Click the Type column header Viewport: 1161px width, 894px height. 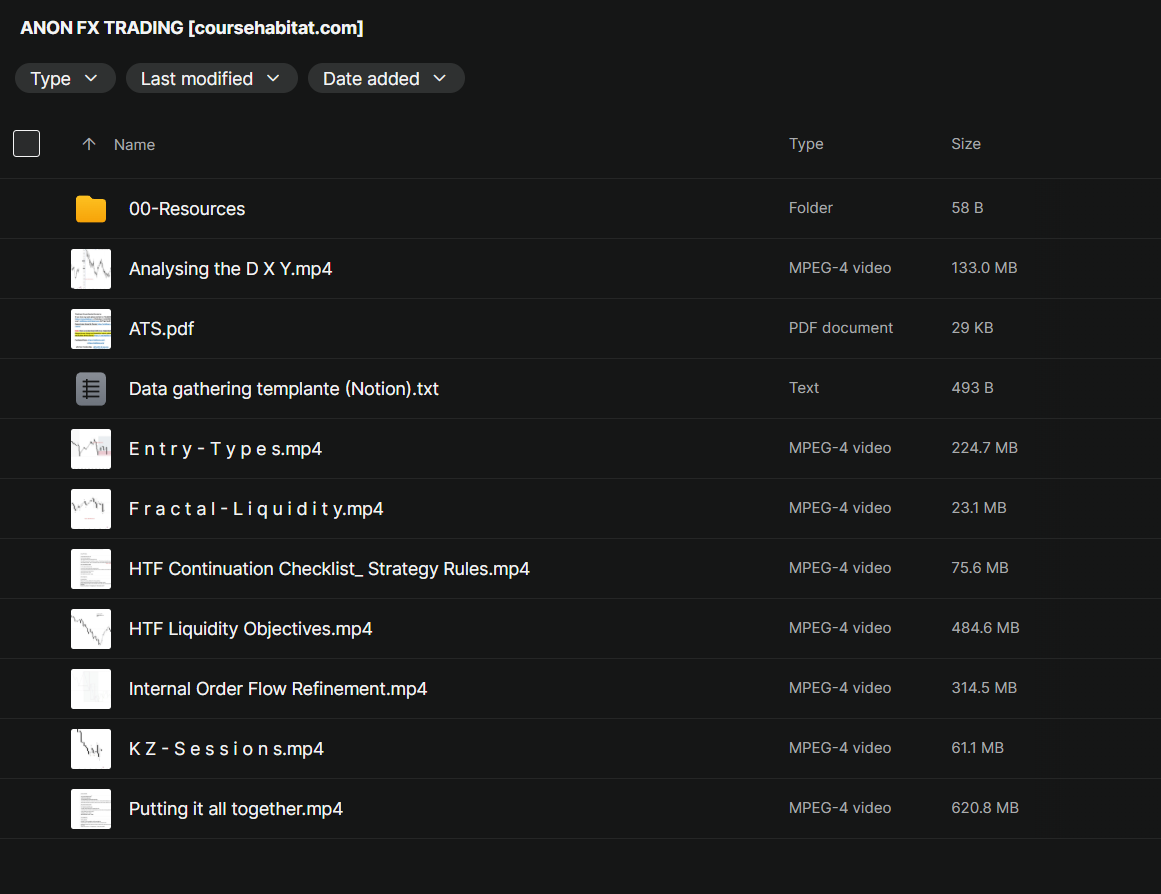point(806,144)
